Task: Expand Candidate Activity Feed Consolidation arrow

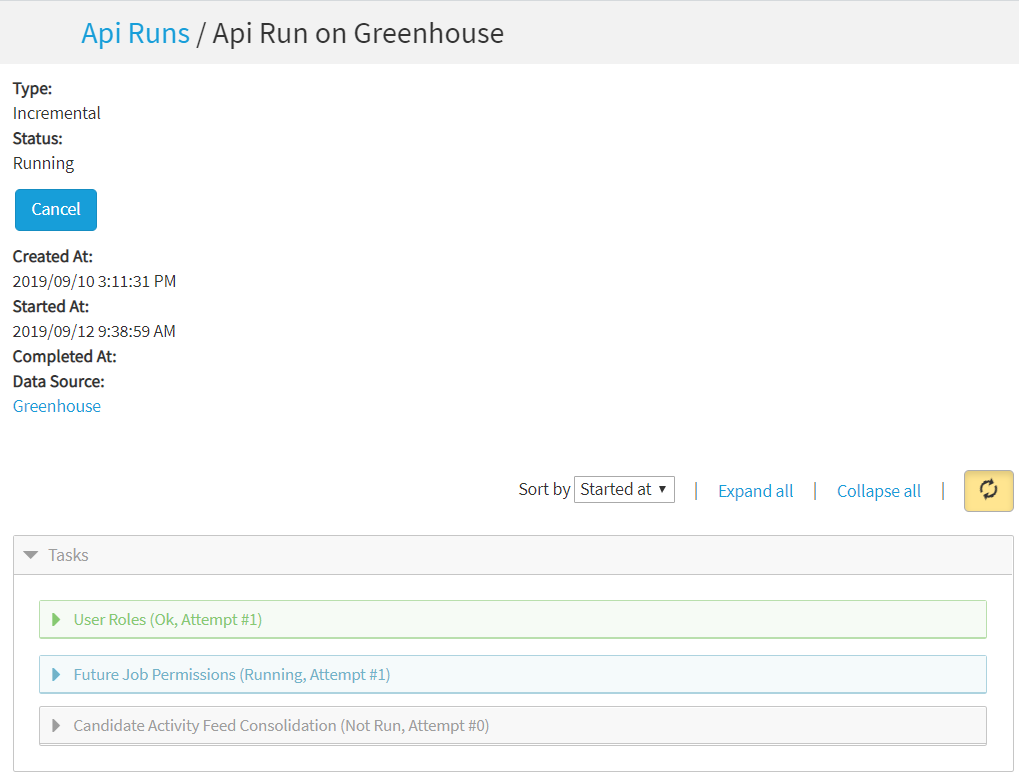Action: pyautogui.click(x=56, y=726)
